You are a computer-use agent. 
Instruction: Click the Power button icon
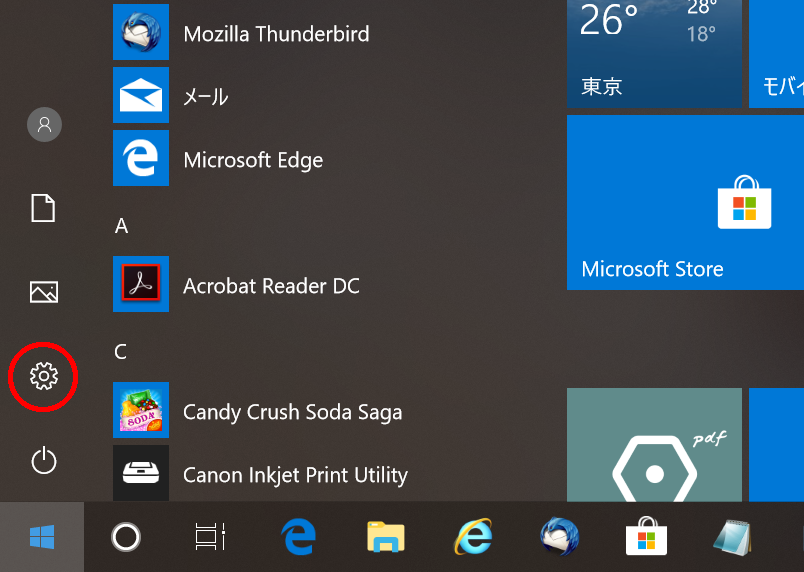pyautogui.click(x=44, y=460)
